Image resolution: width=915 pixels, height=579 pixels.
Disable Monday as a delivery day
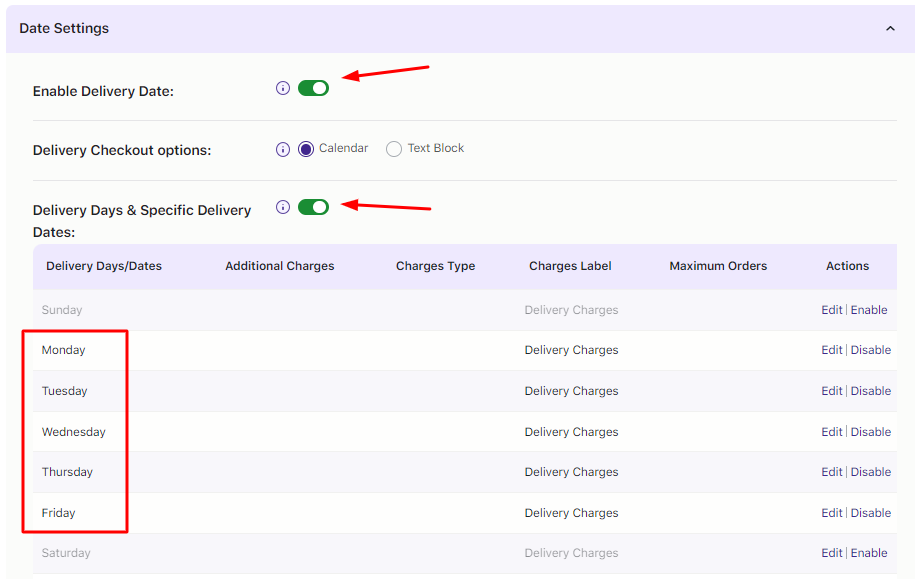[x=871, y=350]
